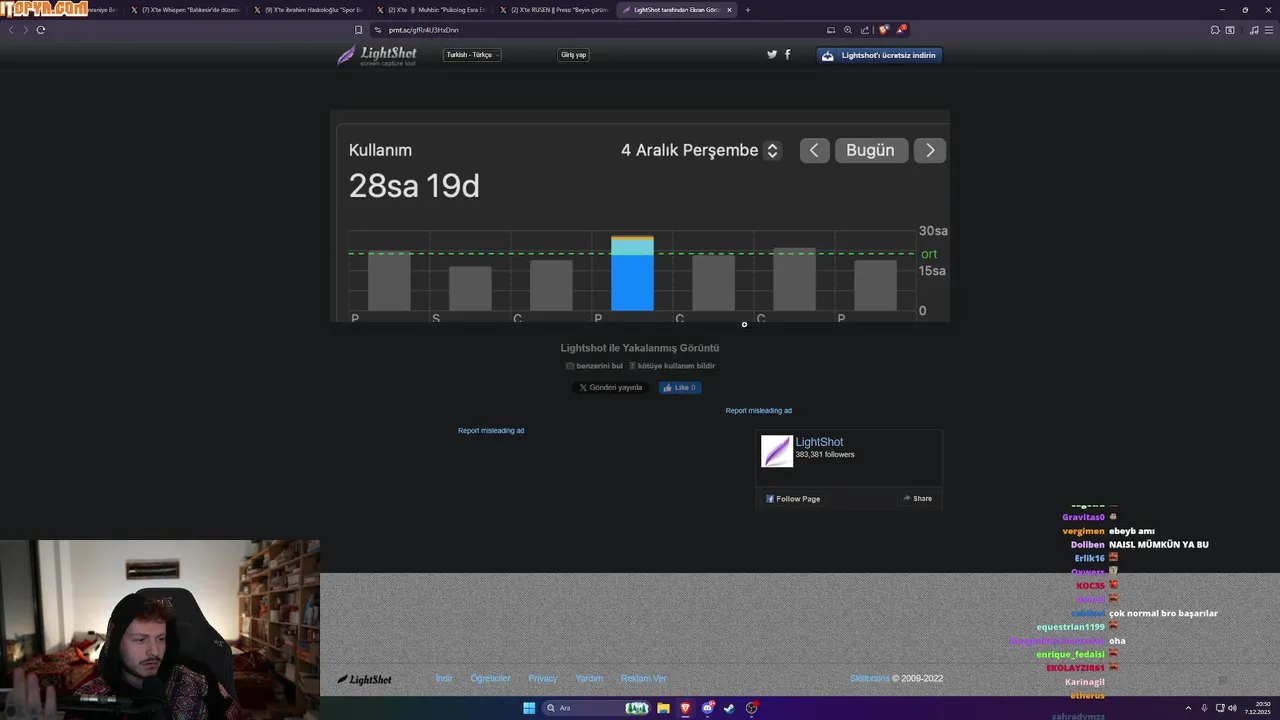The width and height of the screenshot is (1280, 720).
Task: Close the LightShot browser tab
Action: pos(729,10)
